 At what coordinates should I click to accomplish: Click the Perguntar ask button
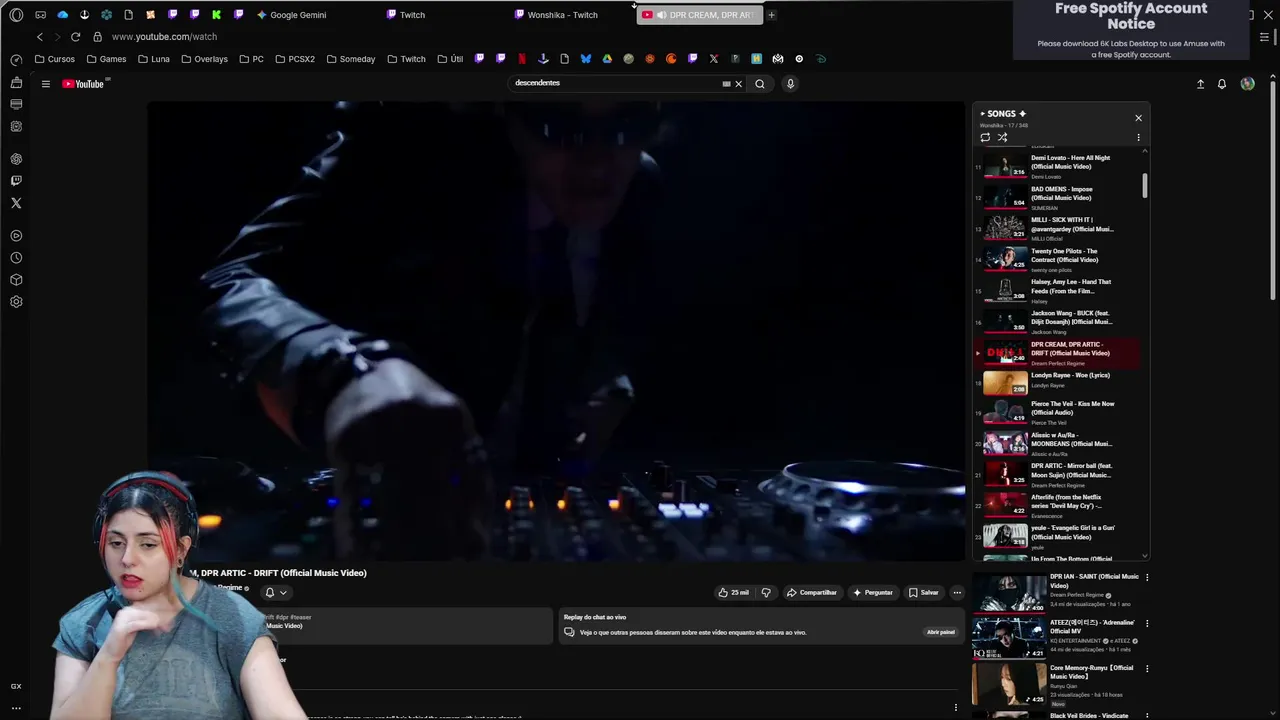click(x=872, y=592)
